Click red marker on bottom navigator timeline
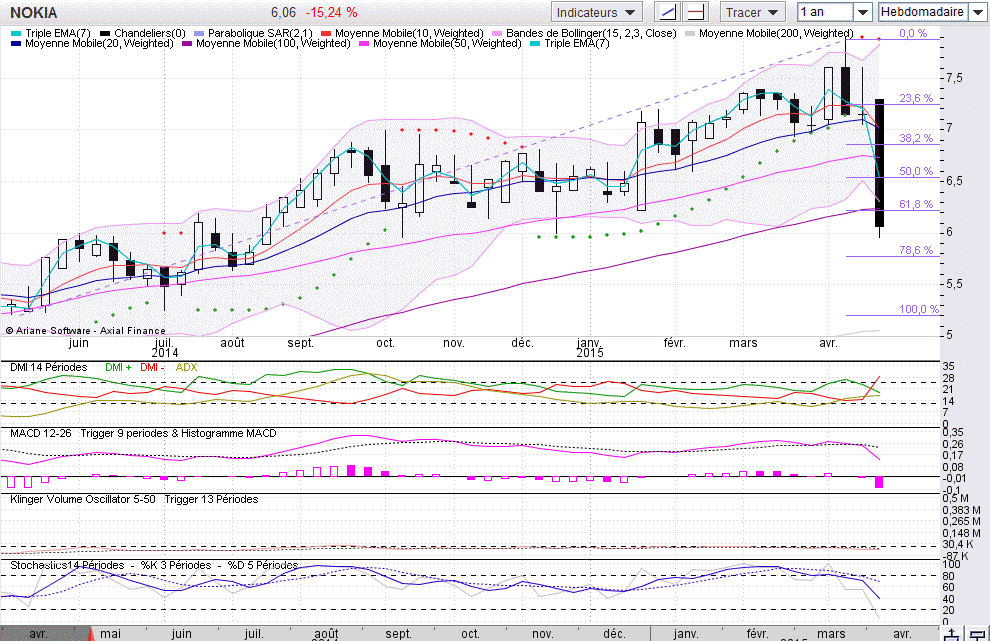Viewport: 990px width, 641px height. tap(91, 633)
